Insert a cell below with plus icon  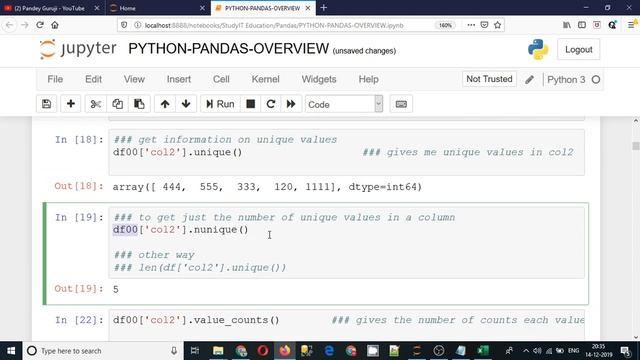point(71,104)
